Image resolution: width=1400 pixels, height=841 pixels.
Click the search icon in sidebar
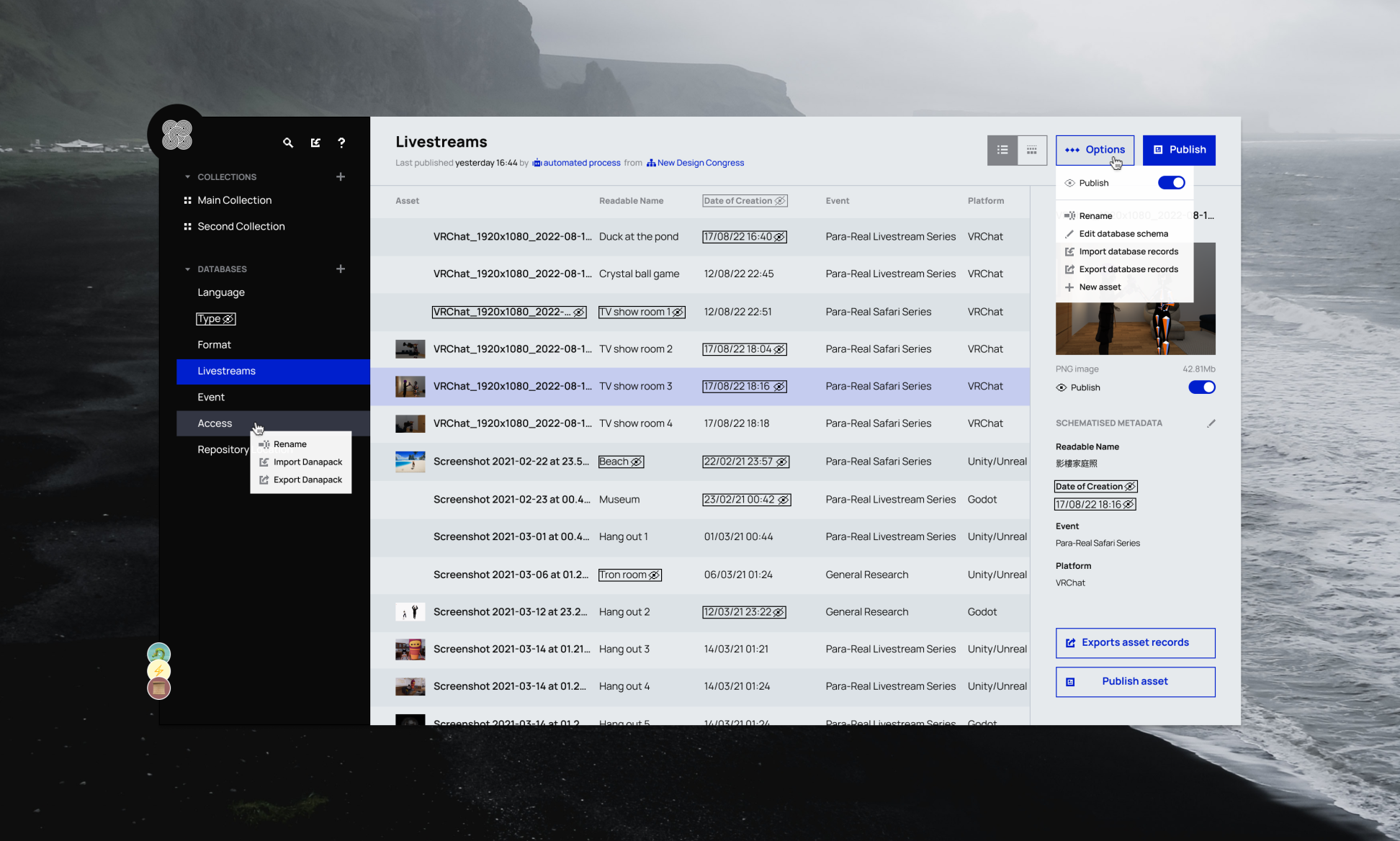(x=288, y=141)
